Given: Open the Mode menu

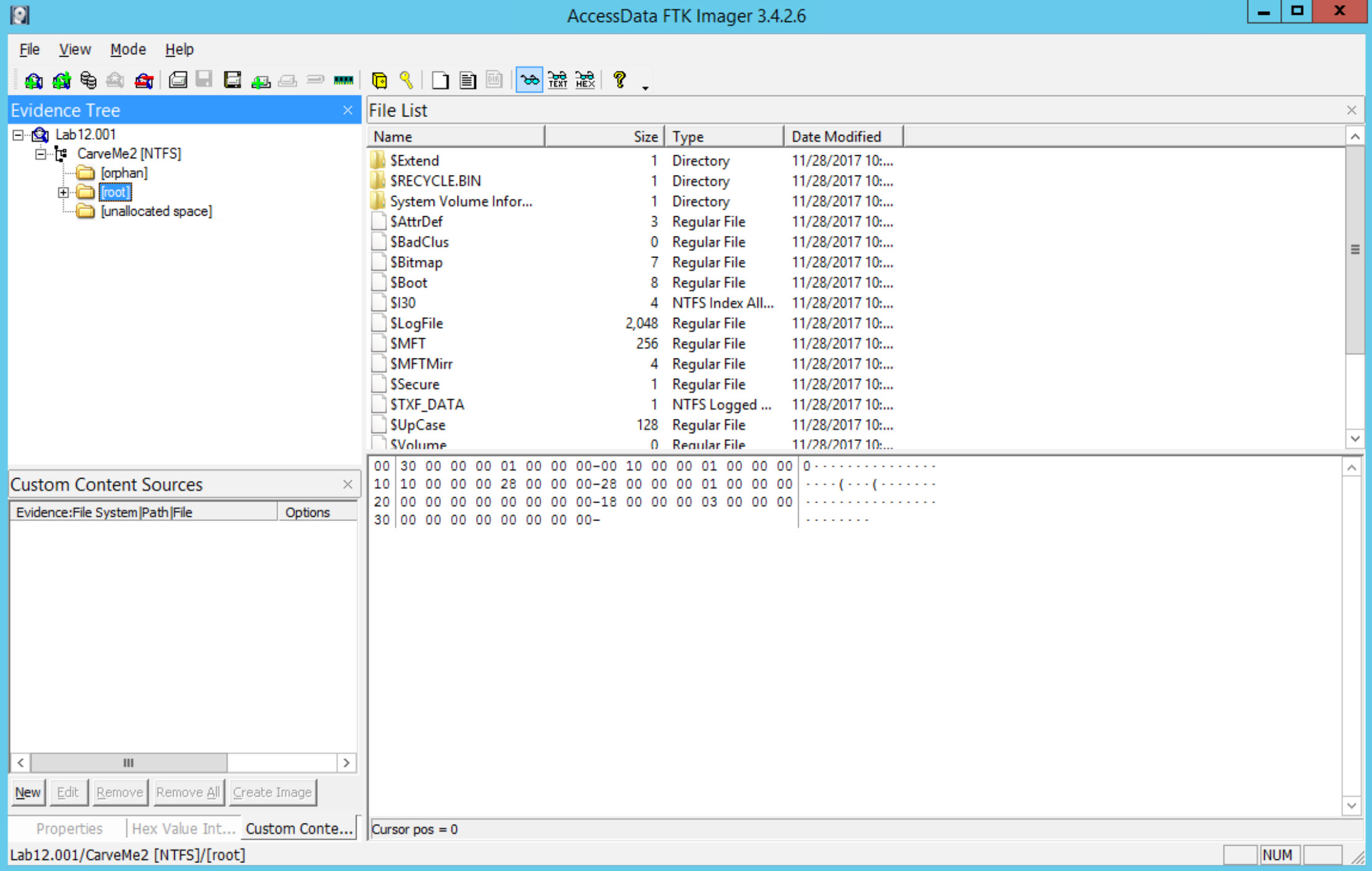Looking at the screenshot, I should coord(127,49).
